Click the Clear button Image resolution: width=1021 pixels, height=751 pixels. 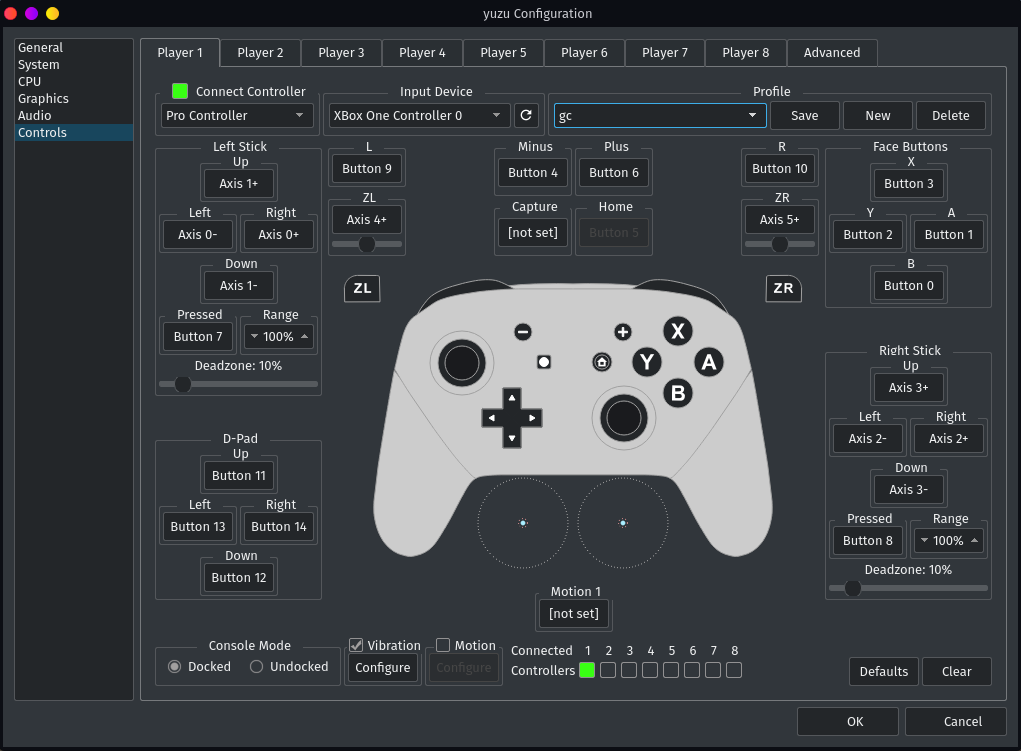(957, 672)
